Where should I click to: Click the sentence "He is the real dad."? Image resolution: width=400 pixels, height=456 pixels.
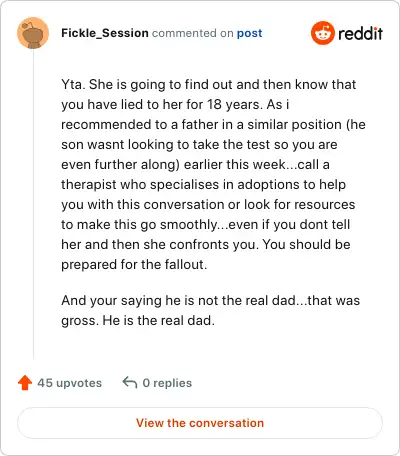pos(158,320)
